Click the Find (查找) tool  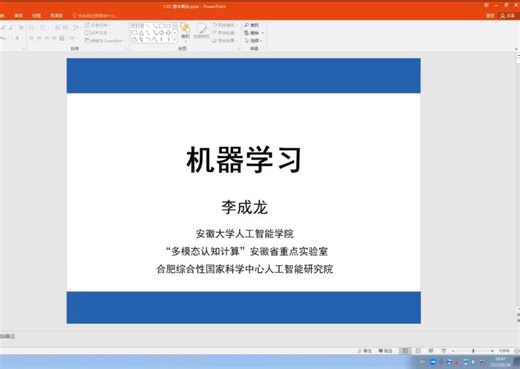pos(251,25)
